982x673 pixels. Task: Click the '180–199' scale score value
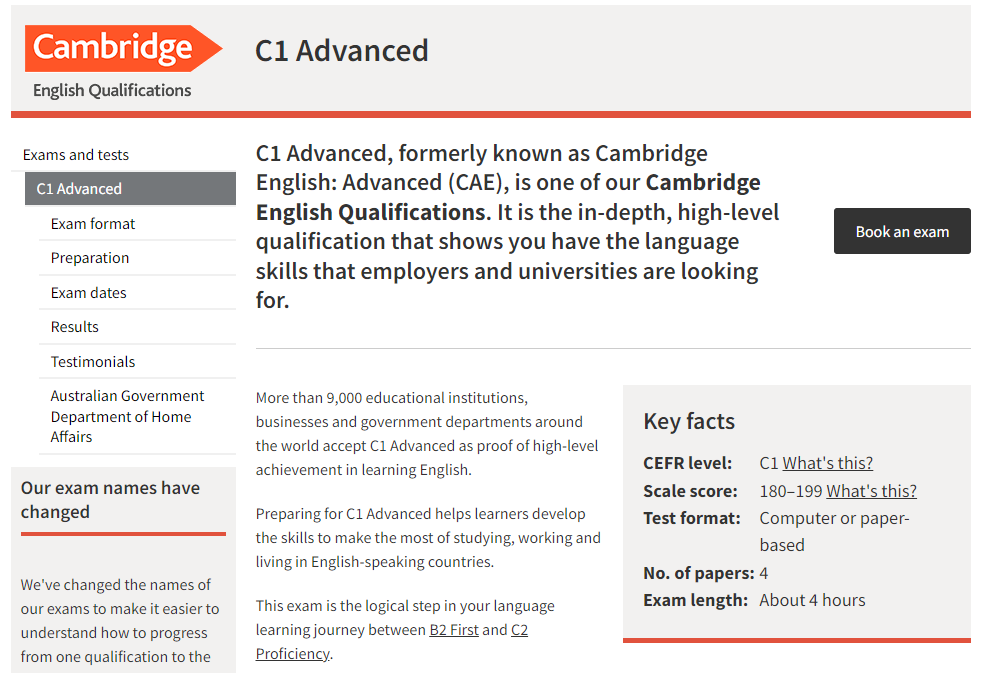pyautogui.click(x=790, y=491)
